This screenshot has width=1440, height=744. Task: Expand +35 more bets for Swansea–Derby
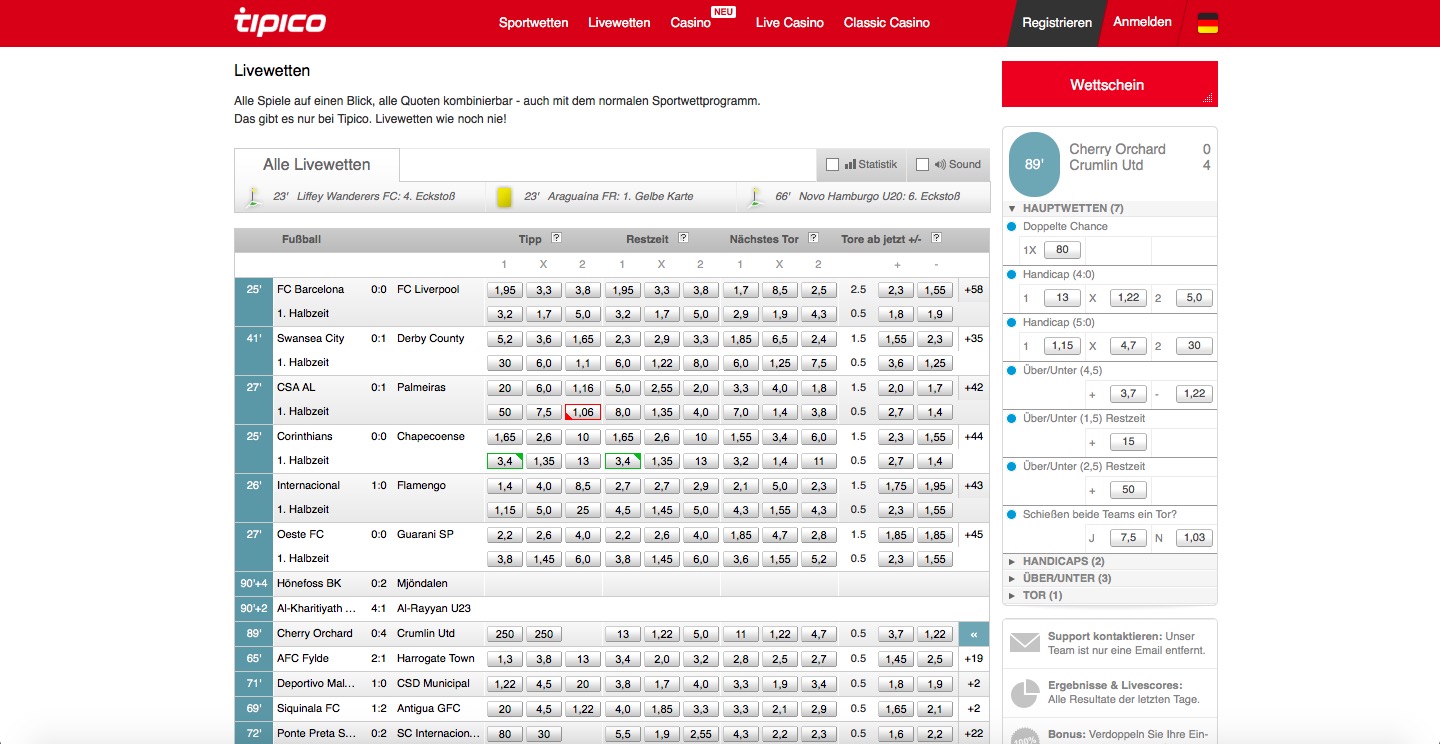coord(973,339)
